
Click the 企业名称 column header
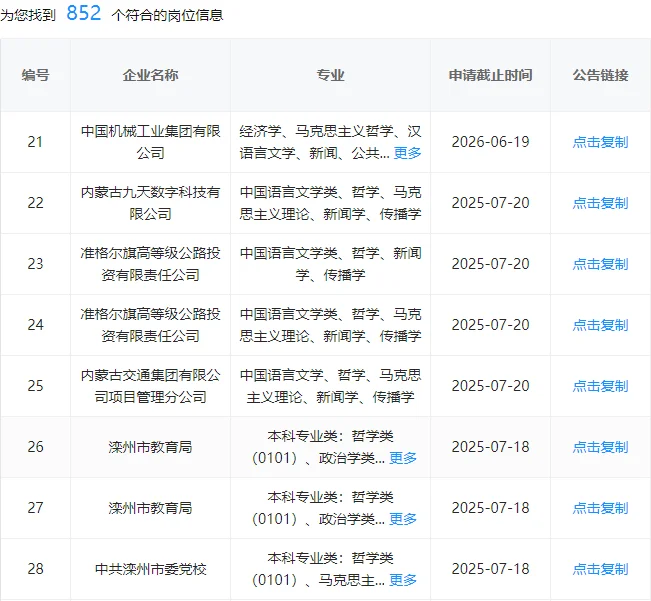[150, 75]
